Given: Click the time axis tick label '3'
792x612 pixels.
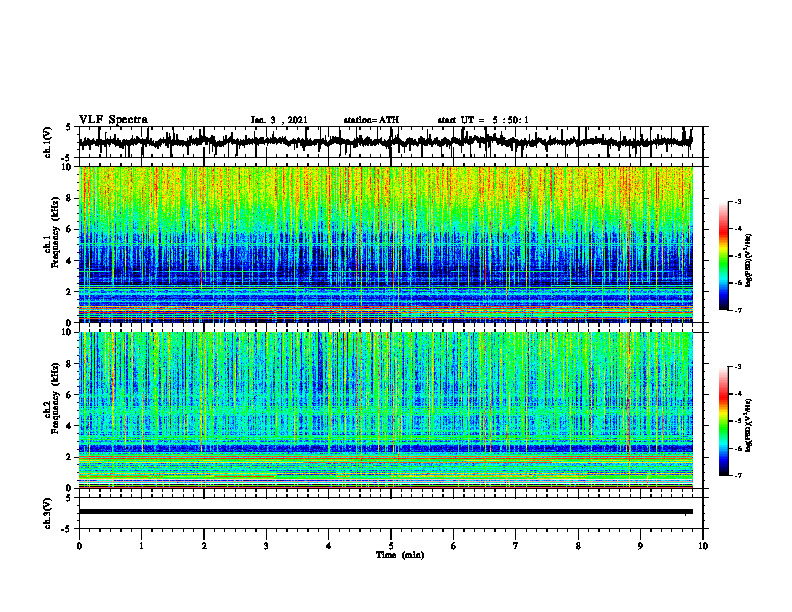Looking at the screenshot, I should [266, 546].
